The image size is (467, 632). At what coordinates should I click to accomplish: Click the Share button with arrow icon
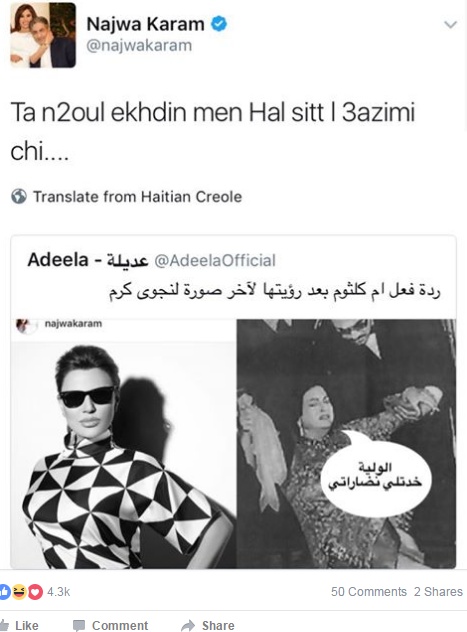[208, 625]
